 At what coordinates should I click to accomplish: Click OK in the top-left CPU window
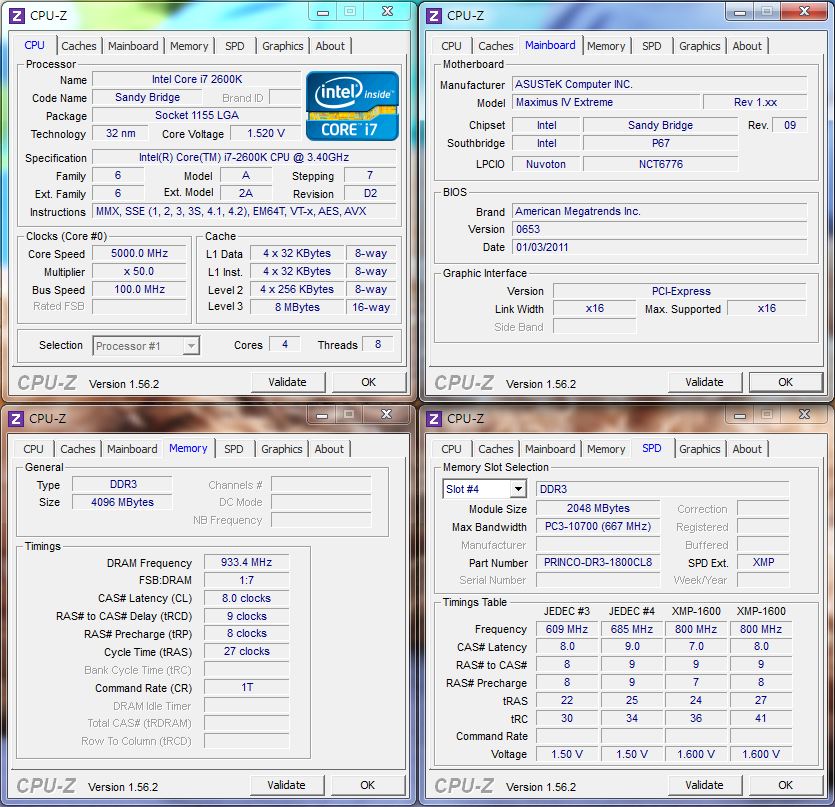[369, 382]
